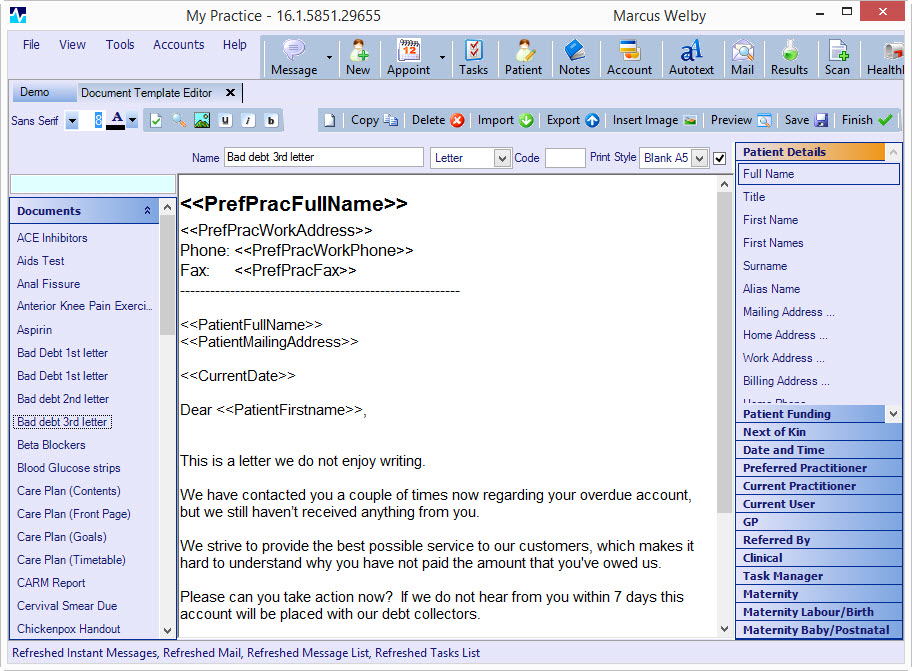912x671 pixels.
Task: Click the Autotext toolbar icon
Action: coord(691,57)
